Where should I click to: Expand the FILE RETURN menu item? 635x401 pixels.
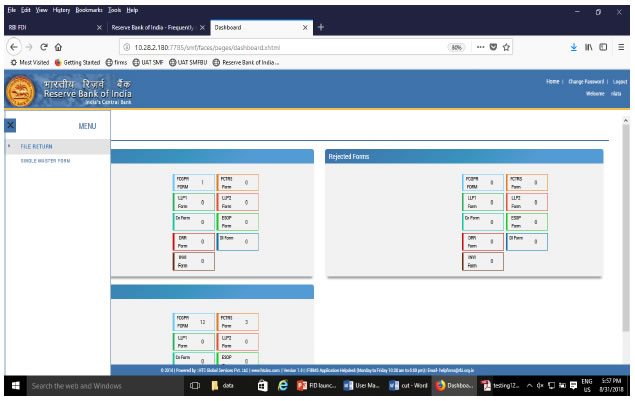coord(36,147)
